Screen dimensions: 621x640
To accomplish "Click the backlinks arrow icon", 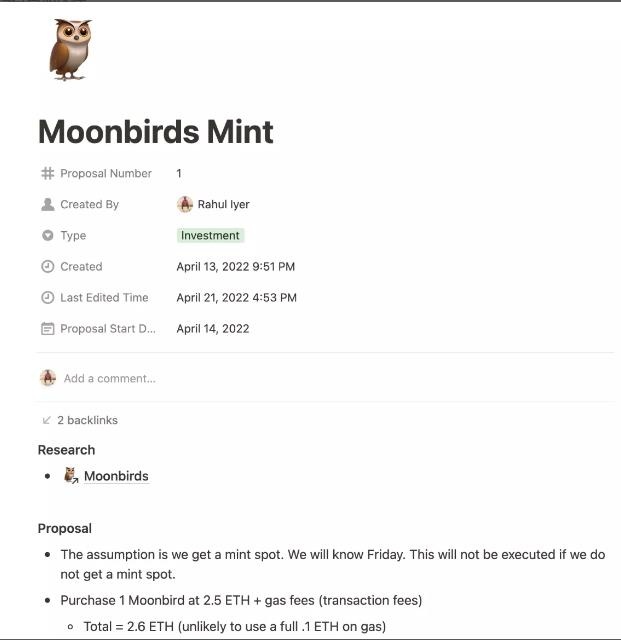I will (x=47, y=421).
